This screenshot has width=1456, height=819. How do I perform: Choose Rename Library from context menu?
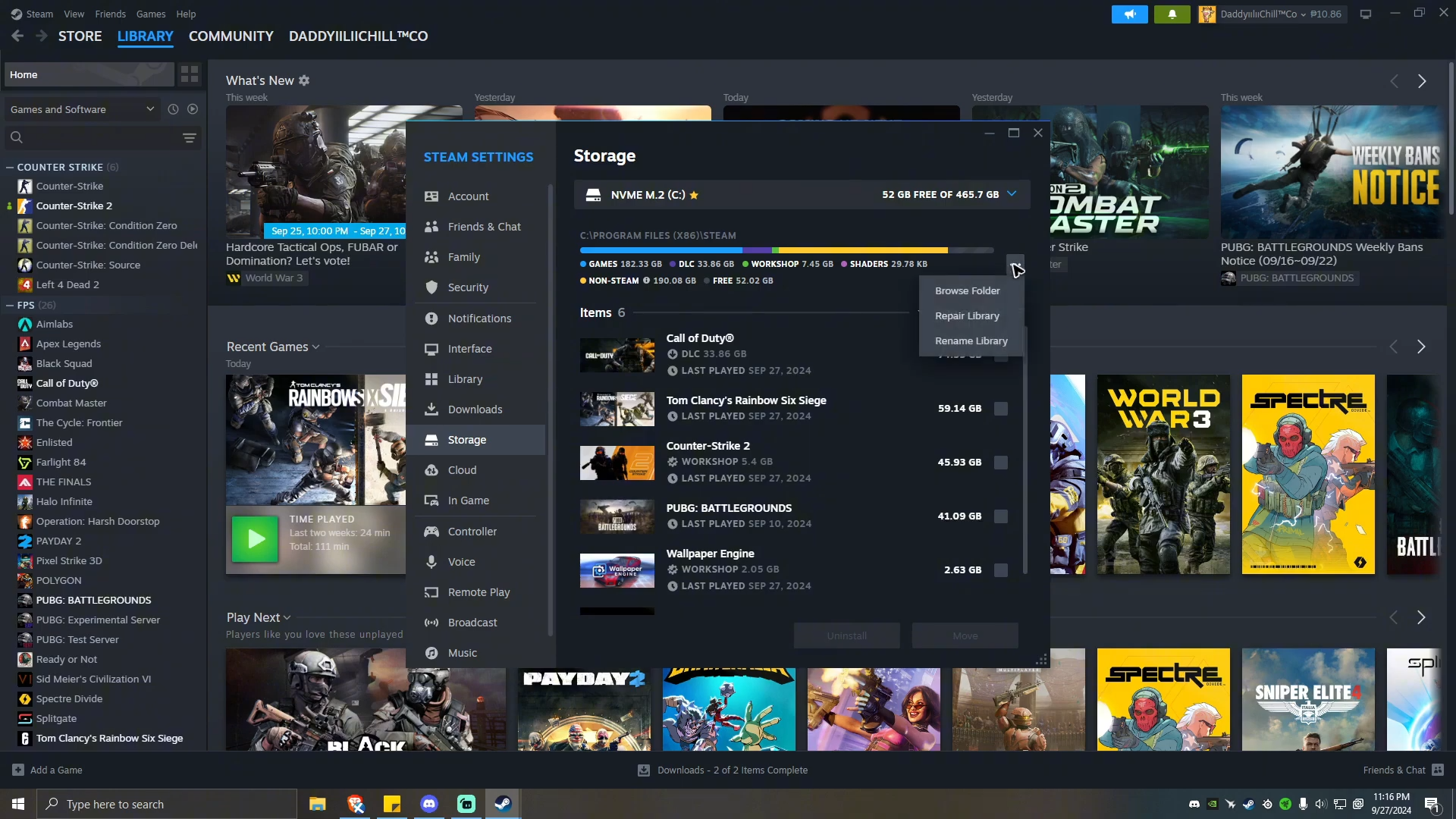(971, 340)
